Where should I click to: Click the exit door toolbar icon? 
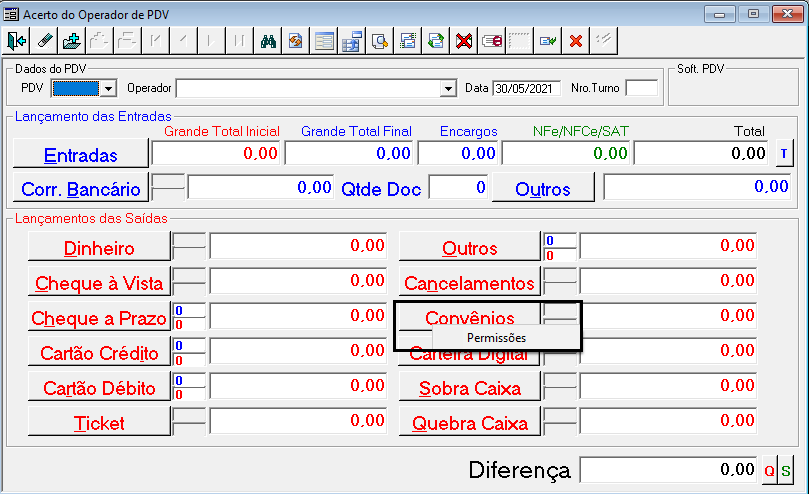17,41
